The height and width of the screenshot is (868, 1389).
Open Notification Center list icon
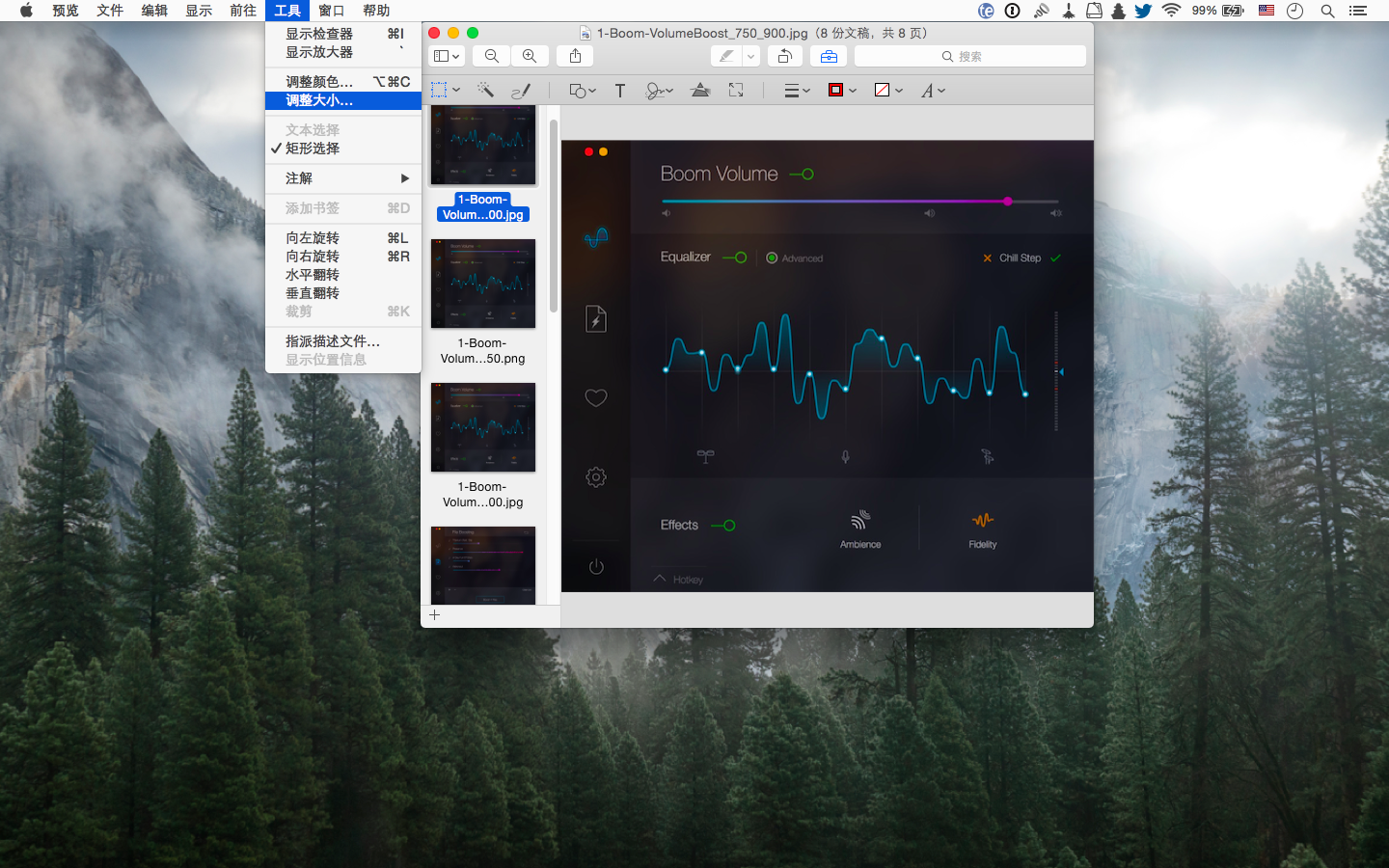click(x=1358, y=11)
